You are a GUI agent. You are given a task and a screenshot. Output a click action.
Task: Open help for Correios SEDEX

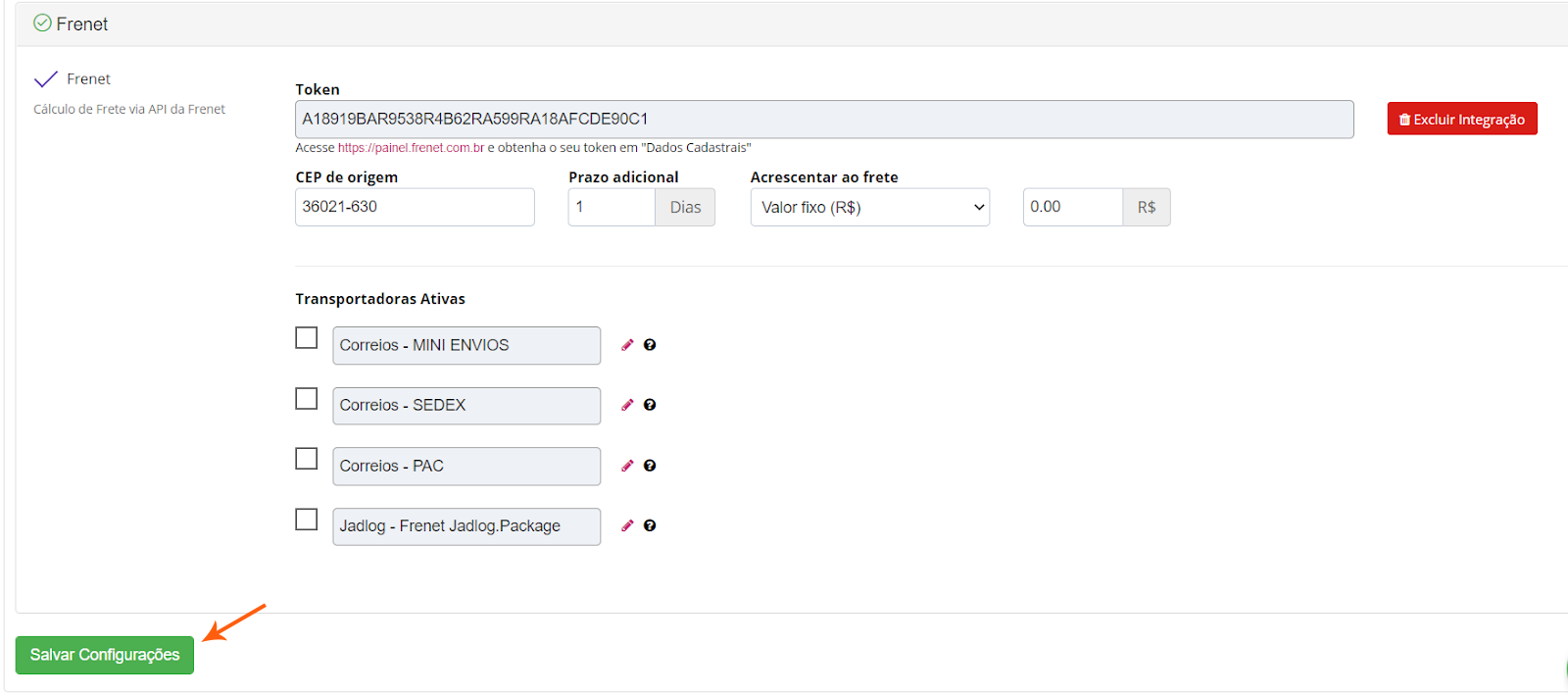[650, 405]
